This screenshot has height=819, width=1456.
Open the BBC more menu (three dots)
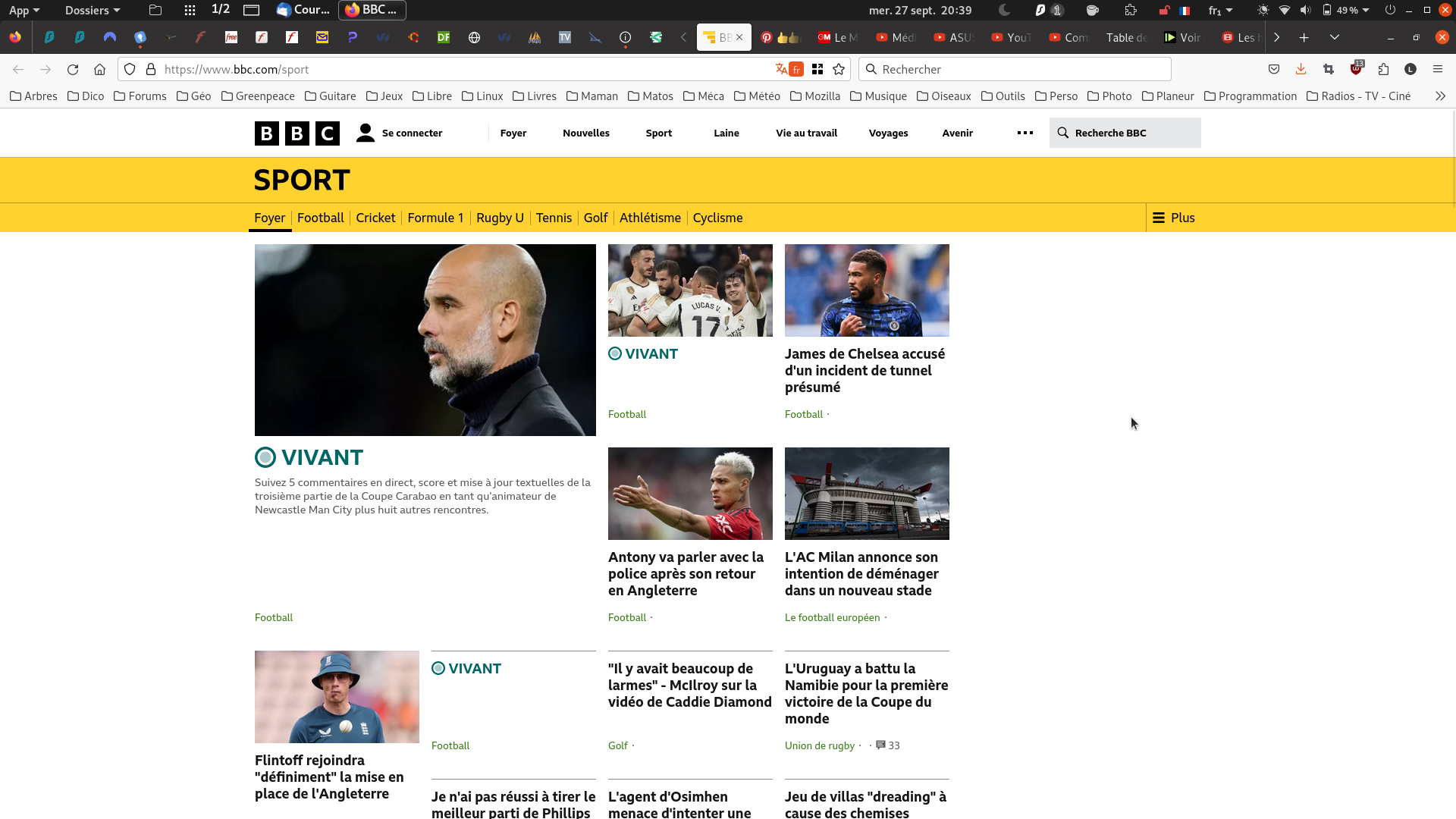pyautogui.click(x=1025, y=133)
